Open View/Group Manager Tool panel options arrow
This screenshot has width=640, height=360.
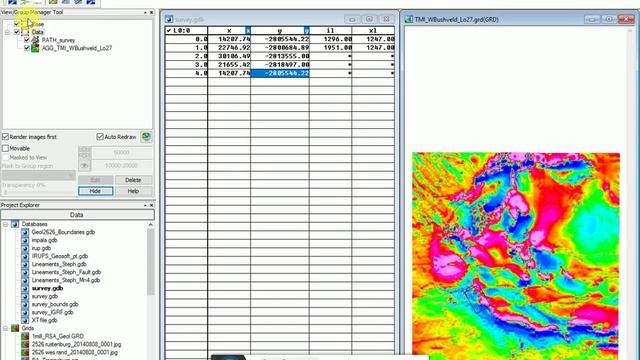[145, 13]
